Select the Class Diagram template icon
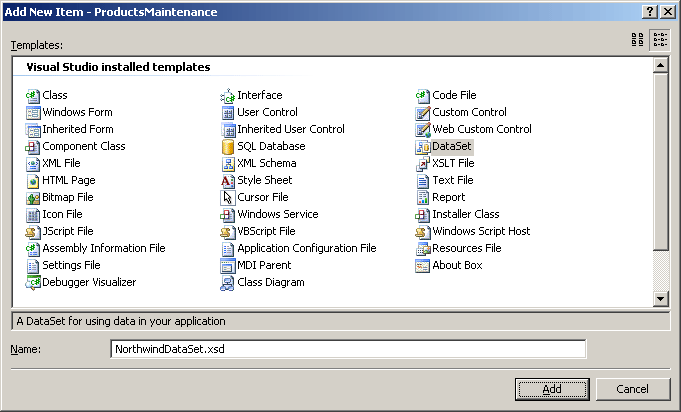The height and width of the screenshot is (412, 681). 228,282
